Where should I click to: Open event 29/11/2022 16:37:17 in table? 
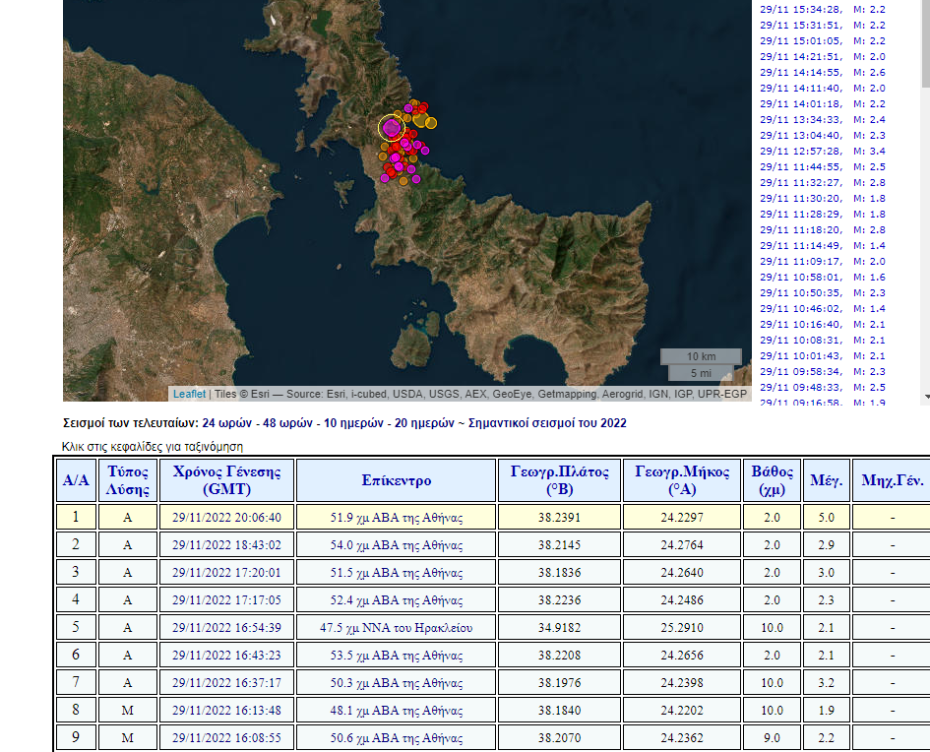(227, 683)
